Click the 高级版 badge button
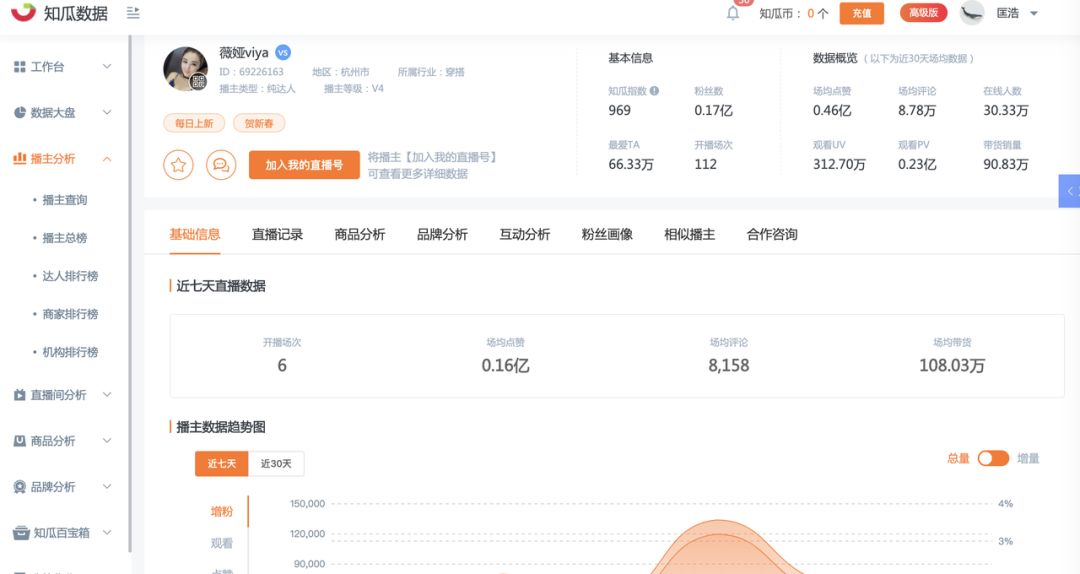Image resolution: width=1080 pixels, height=574 pixels. [x=924, y=12]
